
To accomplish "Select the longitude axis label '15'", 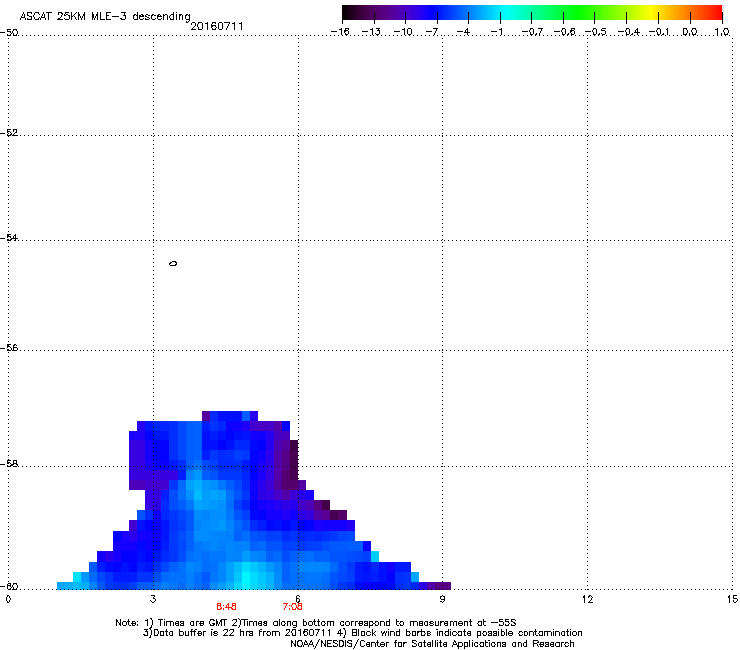I will (x=732, y=599).
